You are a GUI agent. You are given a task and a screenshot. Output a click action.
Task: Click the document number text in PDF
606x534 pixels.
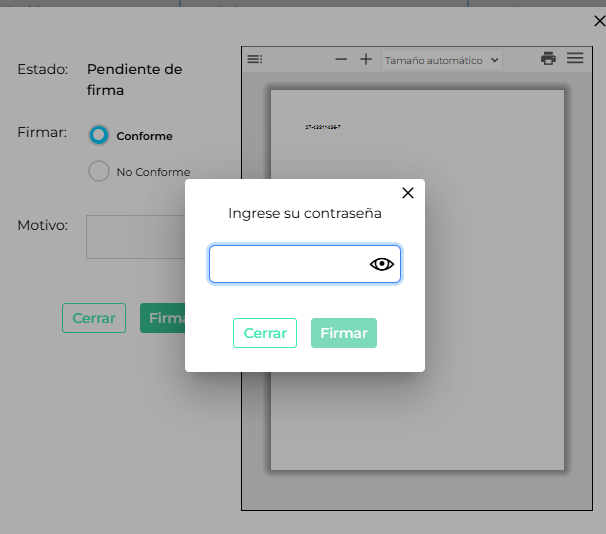(323, 127)
